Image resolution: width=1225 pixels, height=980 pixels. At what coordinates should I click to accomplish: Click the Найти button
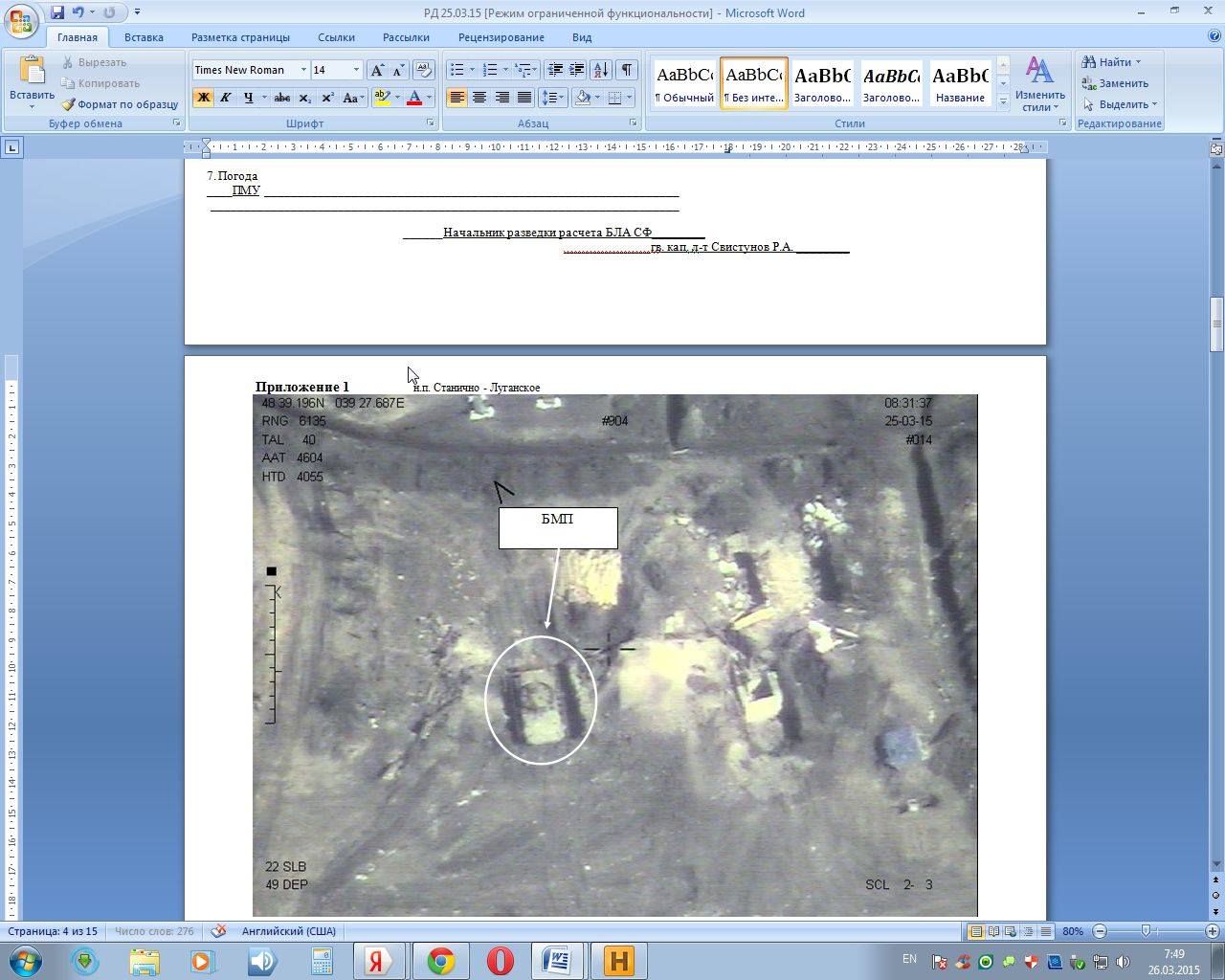1110,62
